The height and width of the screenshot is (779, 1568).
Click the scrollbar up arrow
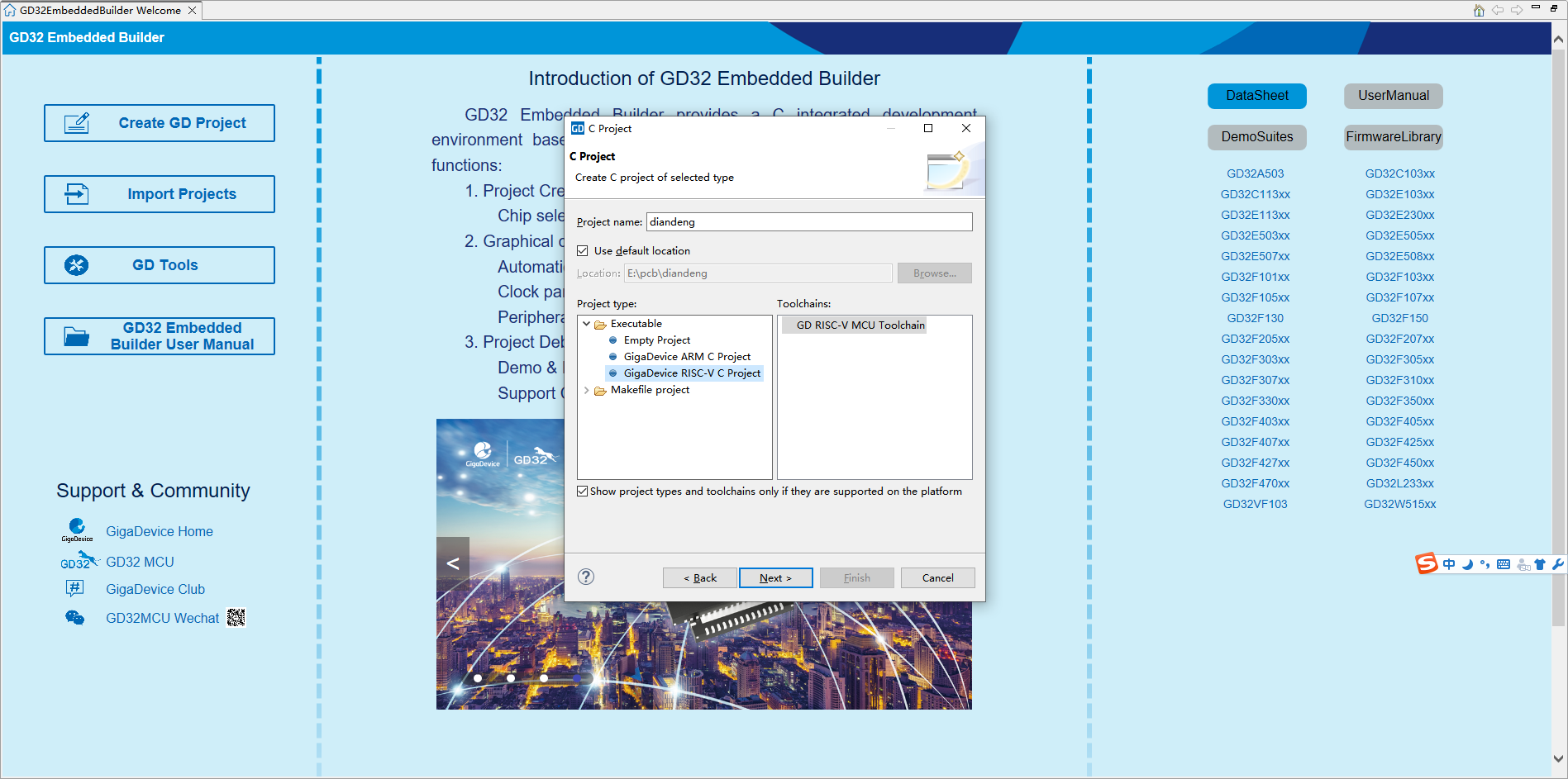pos(1559,39)
